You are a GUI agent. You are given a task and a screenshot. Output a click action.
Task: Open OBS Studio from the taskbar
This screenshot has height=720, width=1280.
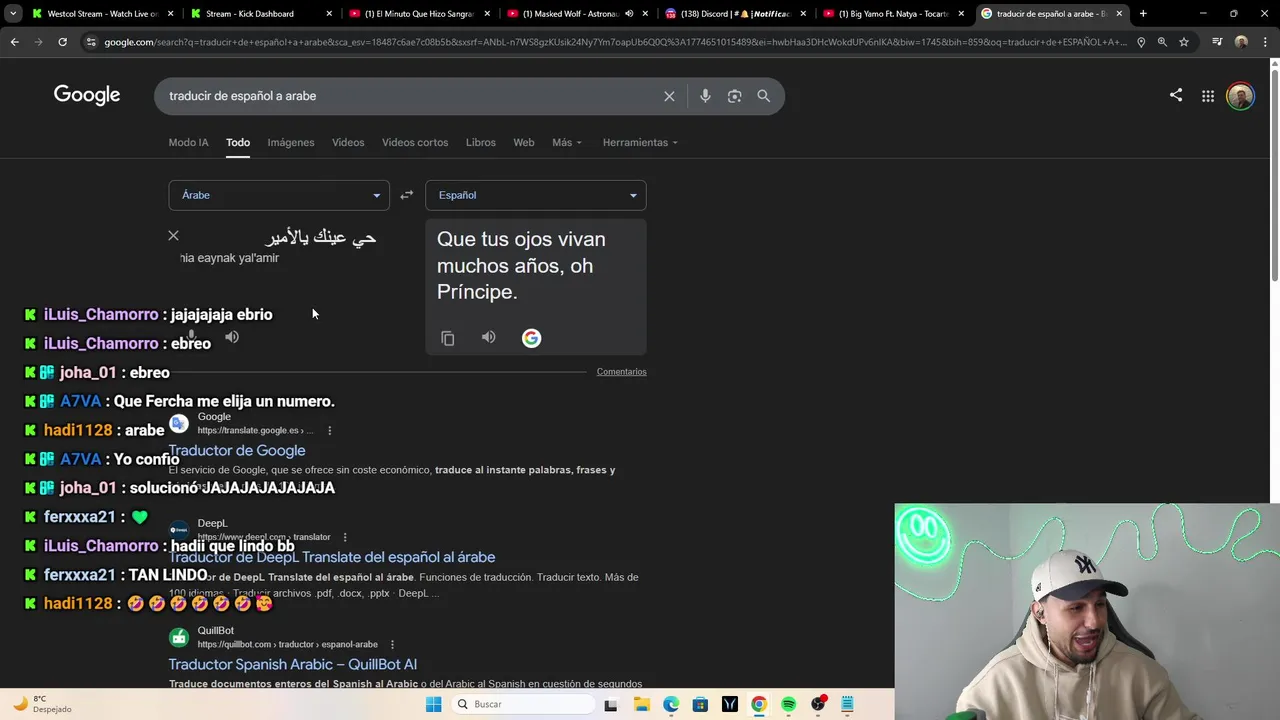pos(818,704)
